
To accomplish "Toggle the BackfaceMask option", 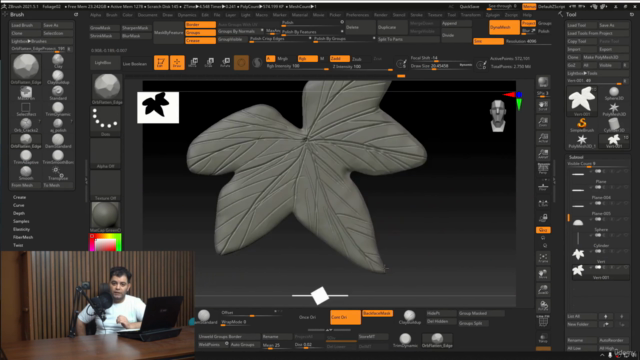I will point(377,313).
